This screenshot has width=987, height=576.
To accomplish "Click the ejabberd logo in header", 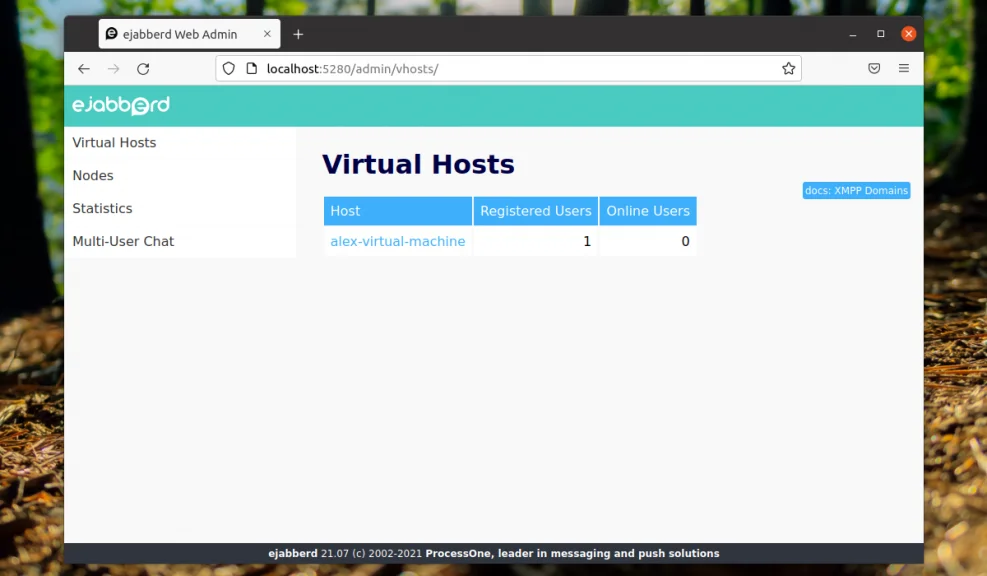I will click(121, 105).
